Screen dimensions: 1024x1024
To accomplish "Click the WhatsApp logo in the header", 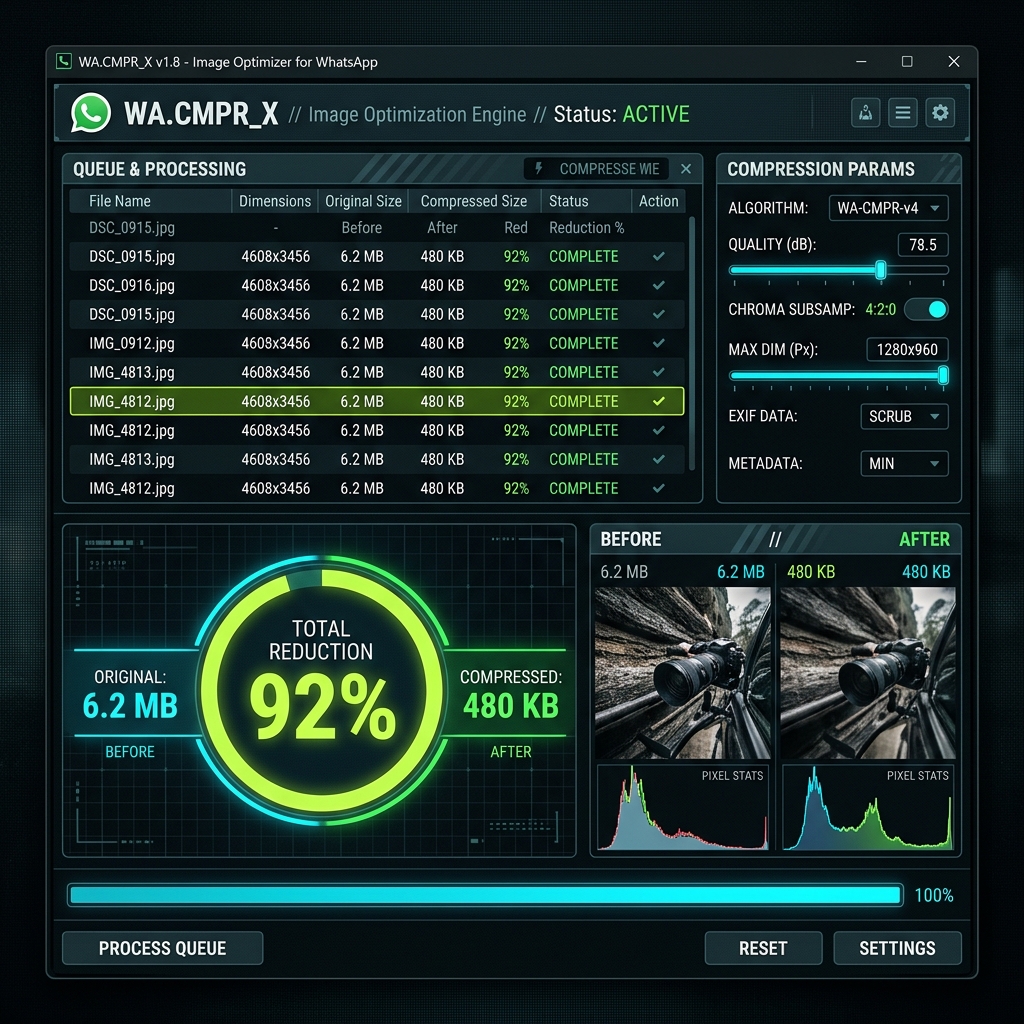I will [91, 113].
